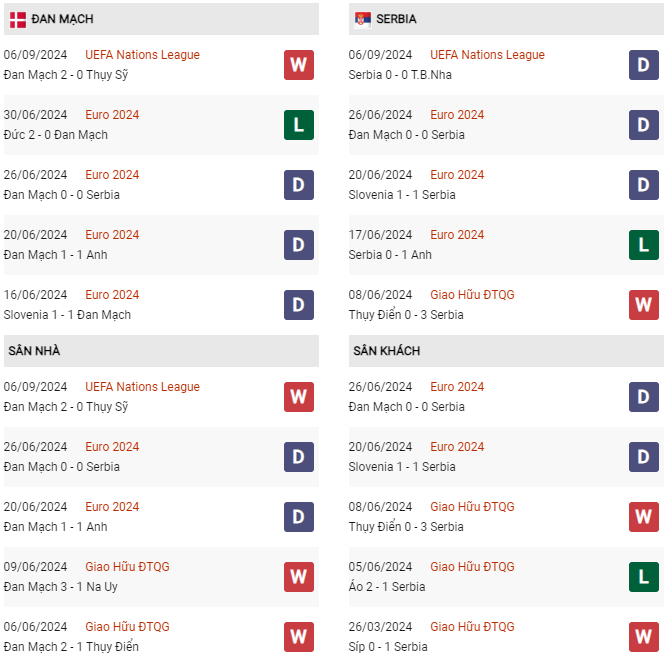Screen dimensions: 666x663
Task: Click the L badge for Serbia 0-1 Anh
Action: tap(643, 245)
